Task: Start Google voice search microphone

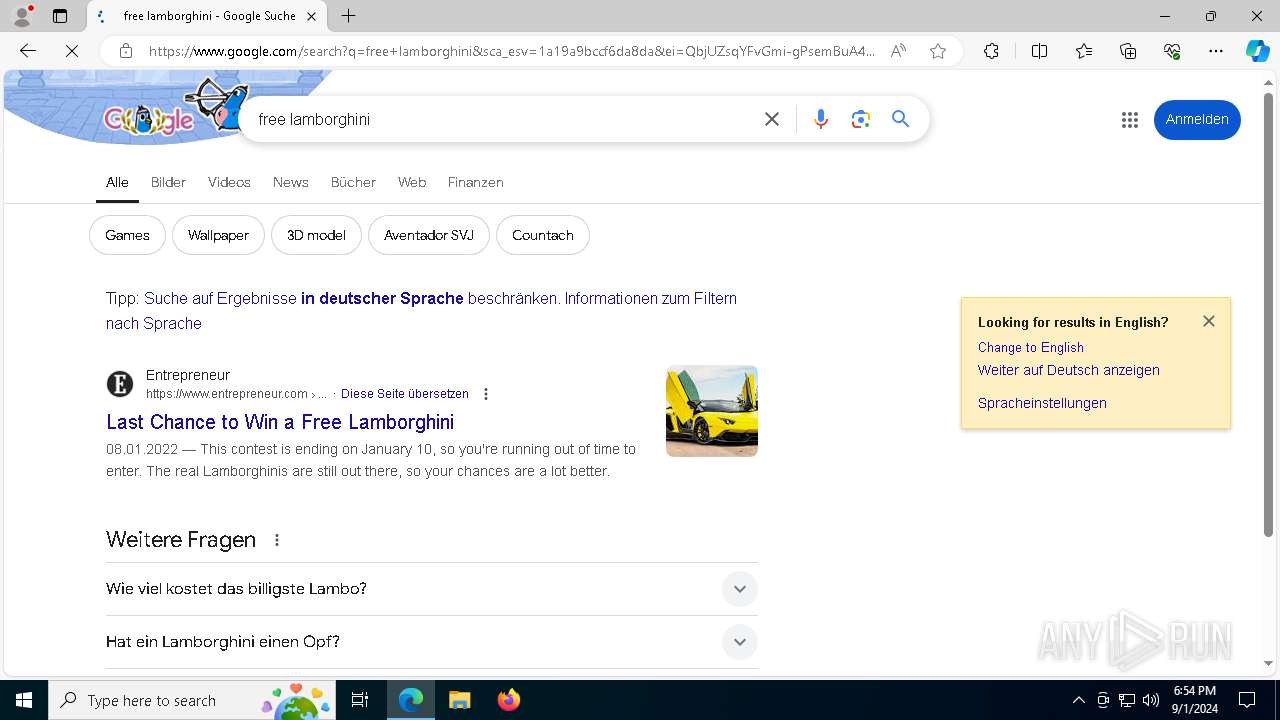Action: pos(821,119)
